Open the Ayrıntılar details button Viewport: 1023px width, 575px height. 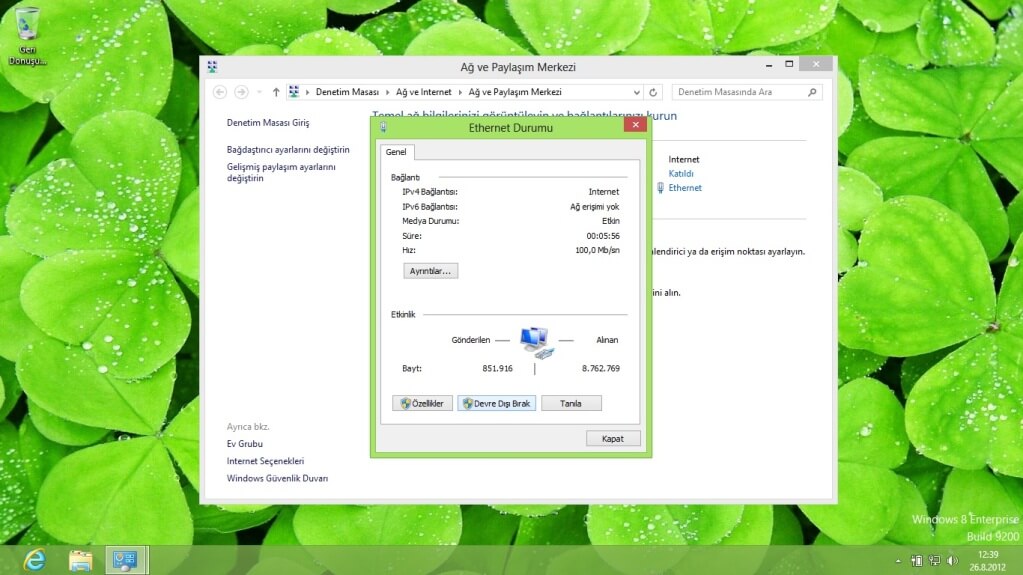click(430, 271)
